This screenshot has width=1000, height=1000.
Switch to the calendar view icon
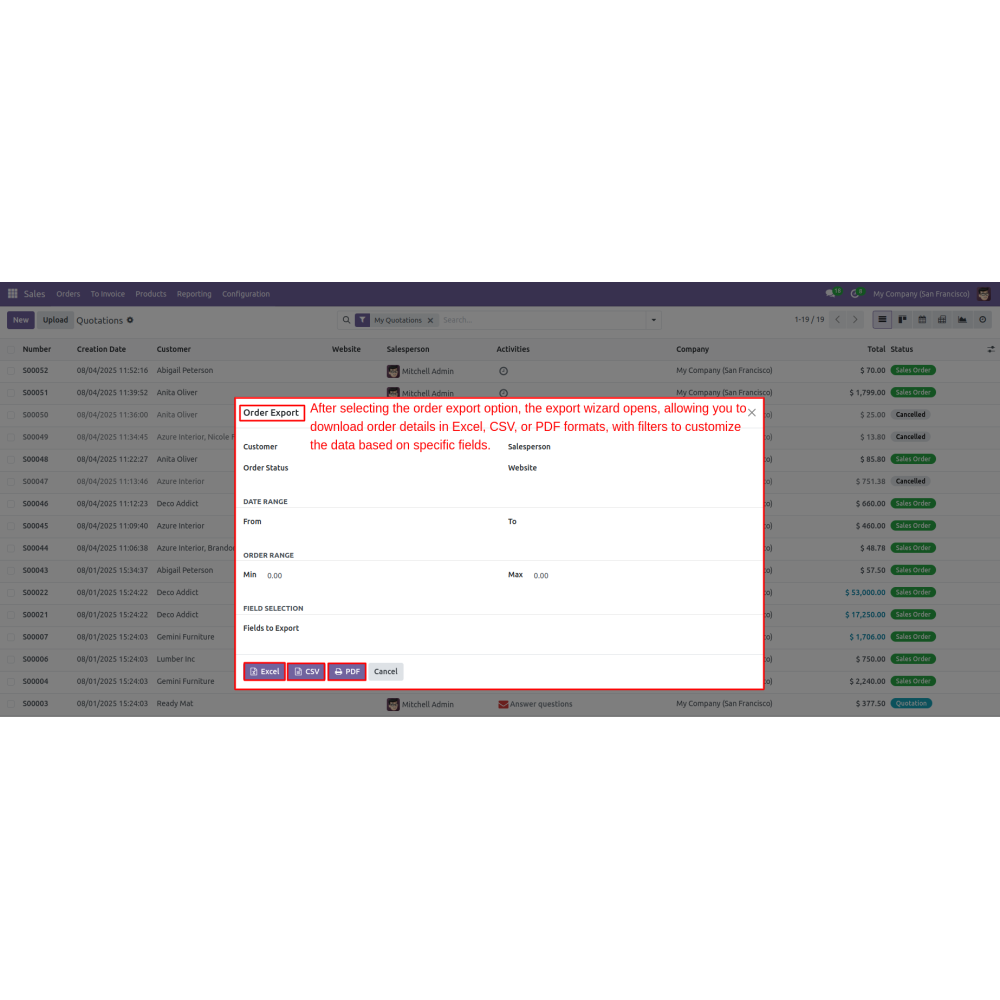(x=922, y=320)
